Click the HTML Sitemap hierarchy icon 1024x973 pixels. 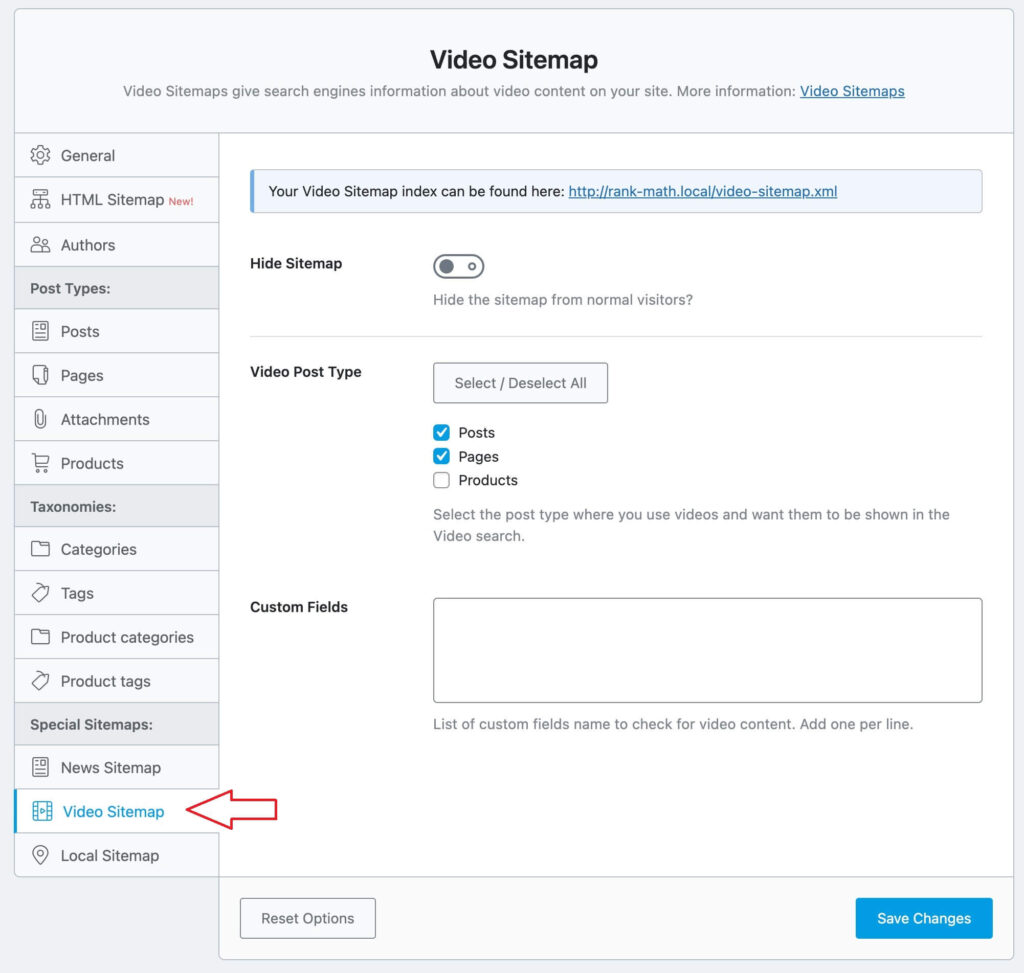coord(40,200)
